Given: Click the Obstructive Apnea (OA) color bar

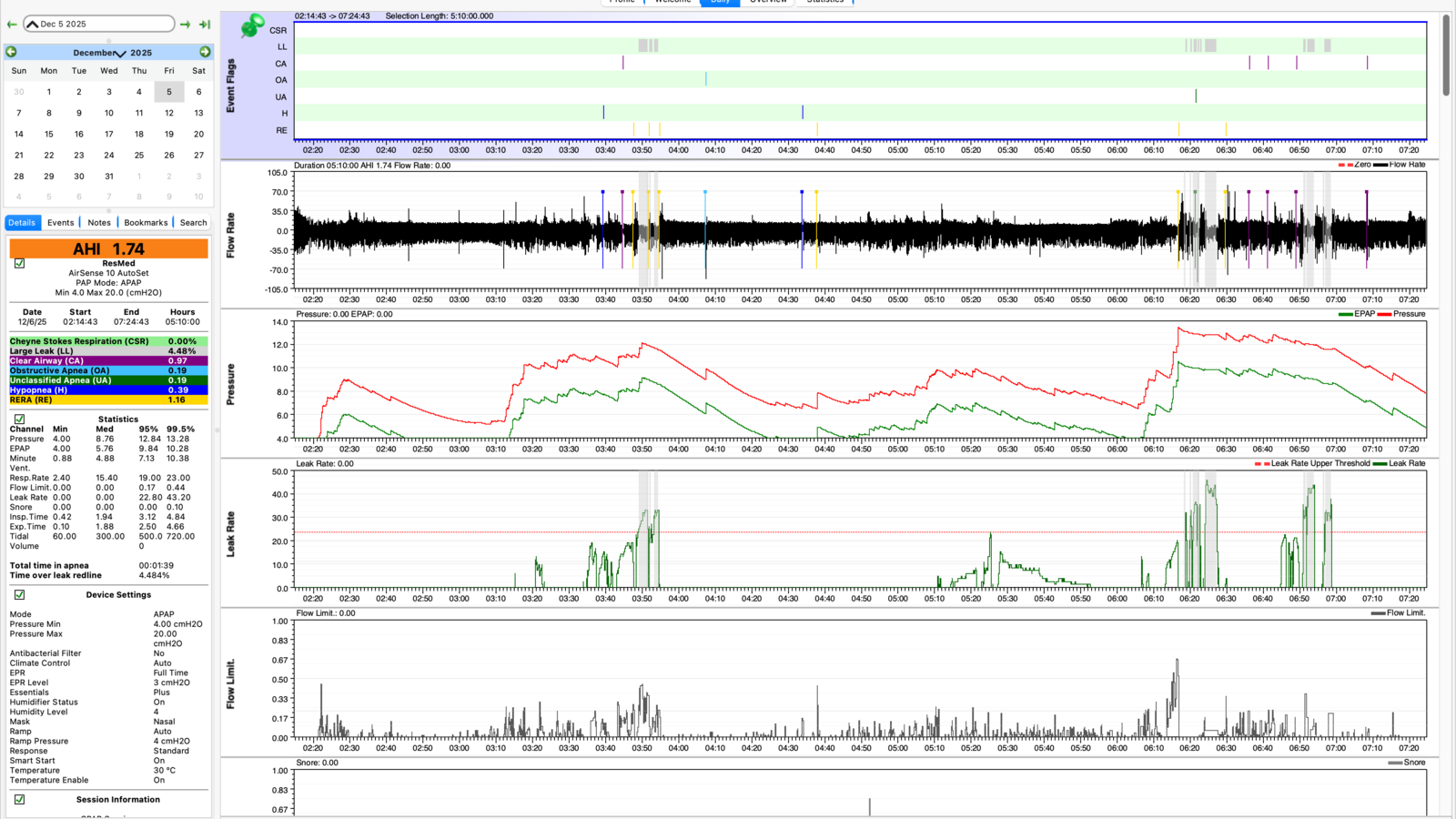Looking at the screenshot, I should [x=108, y=370].
